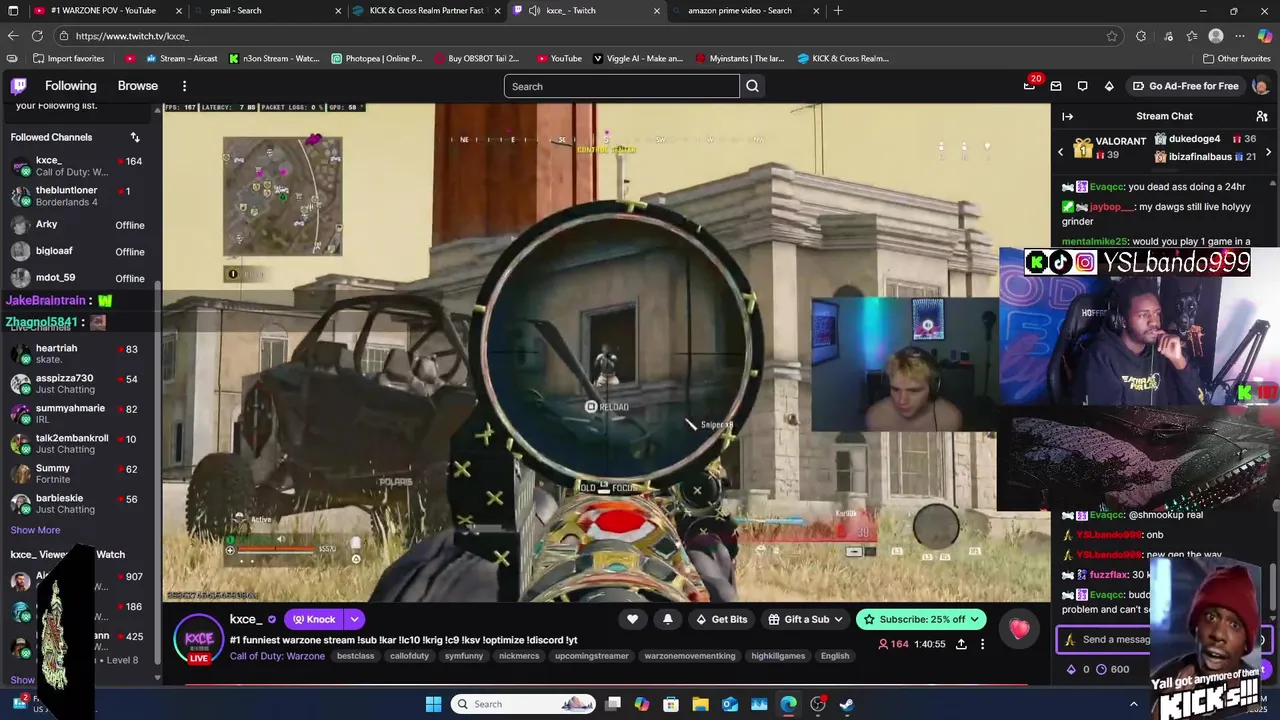This screenshot has width=1280, height=720.
Task: Open the Twitch notifications inbox icon
Action: coord(1082,86)
